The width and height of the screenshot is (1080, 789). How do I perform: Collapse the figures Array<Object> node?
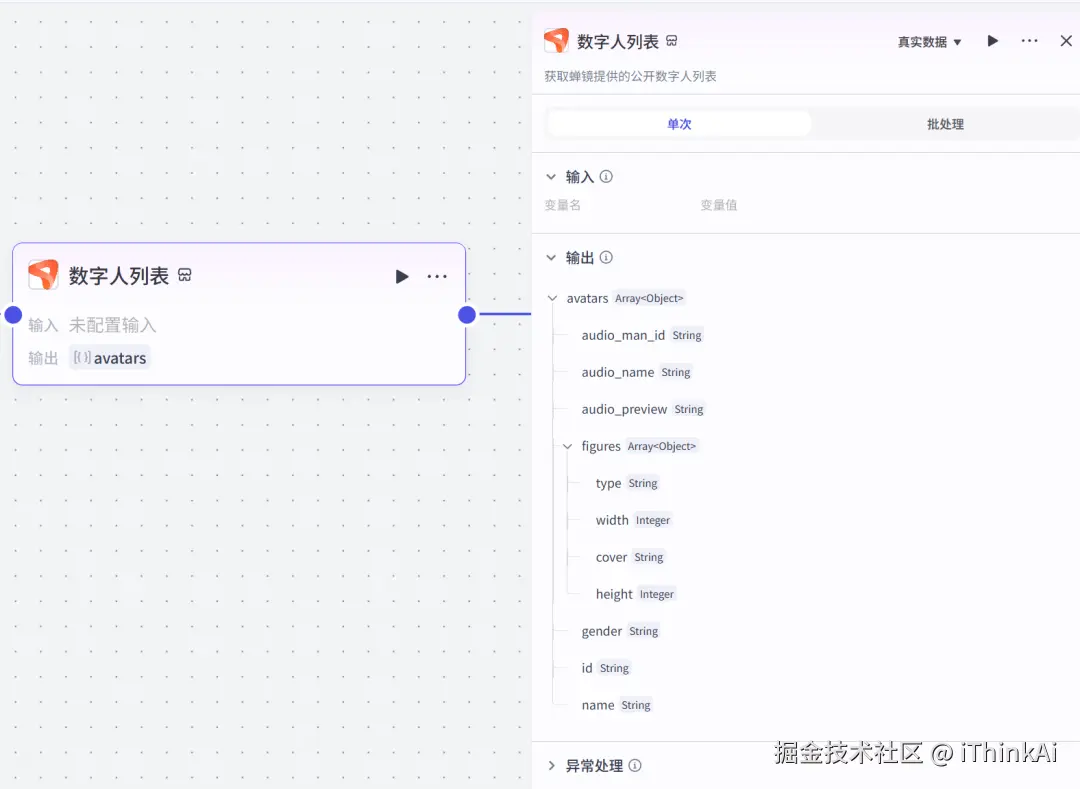pyautogui.click(x=568, y=446)
